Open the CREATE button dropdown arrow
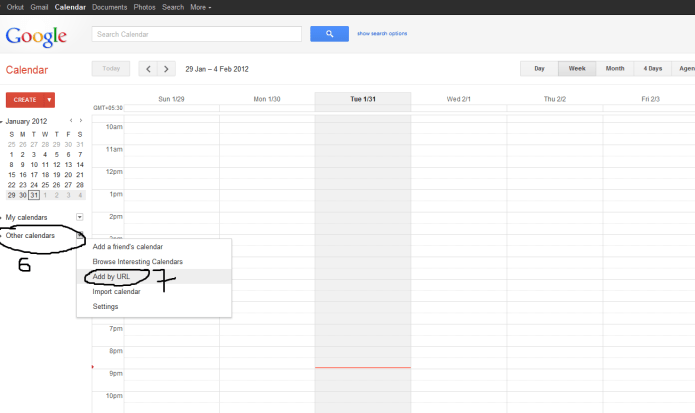This screenshot has width=695, height=413. tap(49, 100)
